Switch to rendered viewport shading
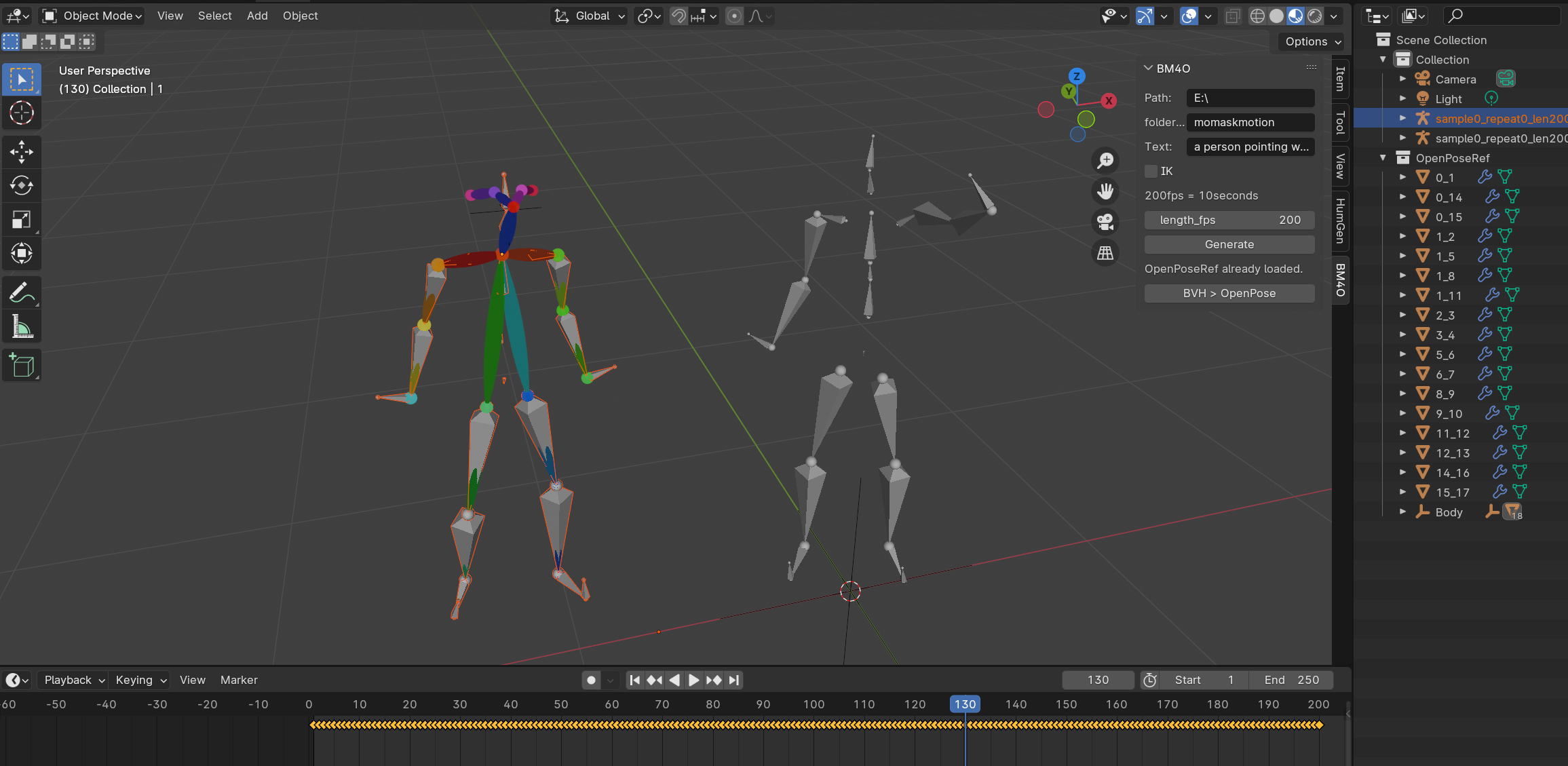The height and width of the screenshot is (766, 1568). (x=1315, y=16)
